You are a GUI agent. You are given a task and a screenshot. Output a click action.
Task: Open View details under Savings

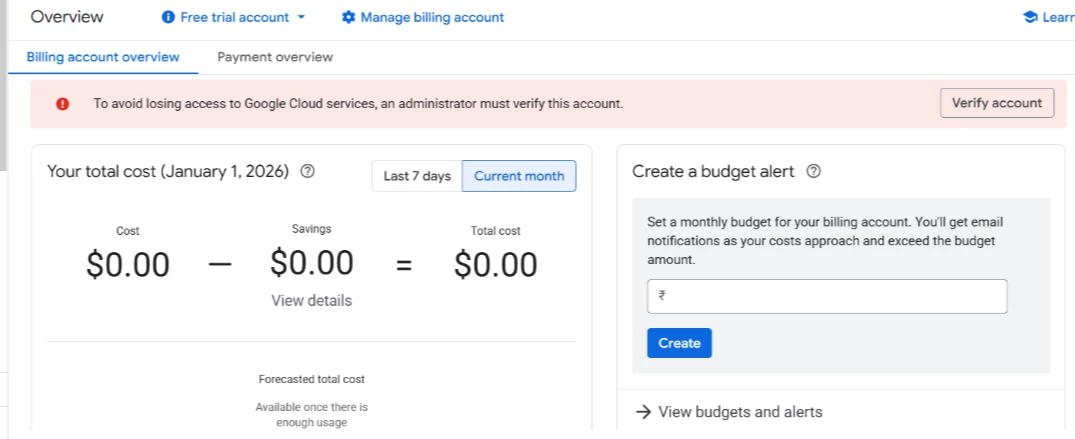click(x=311, y=300)
